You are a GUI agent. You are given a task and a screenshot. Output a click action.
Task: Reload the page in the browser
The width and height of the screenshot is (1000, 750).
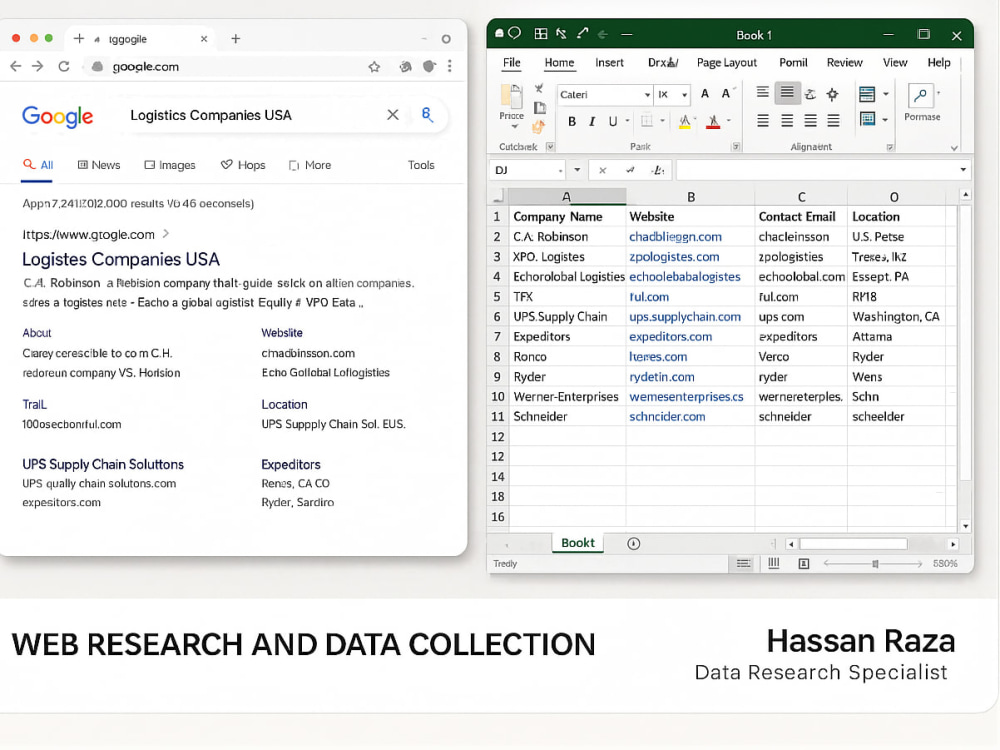coord(64,66)
